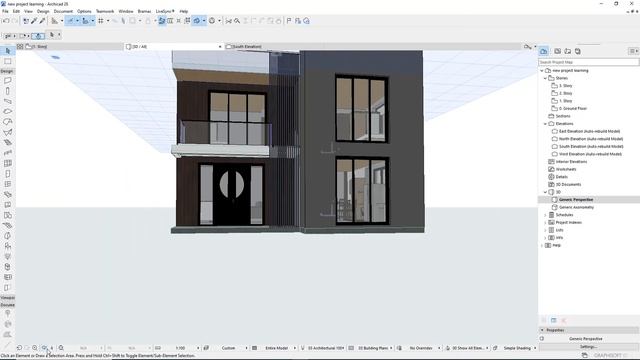This screenshot has height=360, width=640.
Task: Open the Help menu
Action: coord(184,11)
